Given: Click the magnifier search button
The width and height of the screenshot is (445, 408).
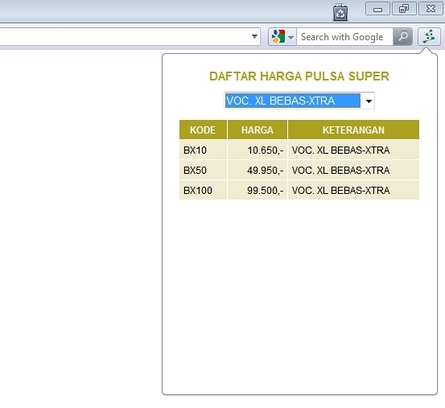Looking at the screenshot, I should [x=403, y=36].
